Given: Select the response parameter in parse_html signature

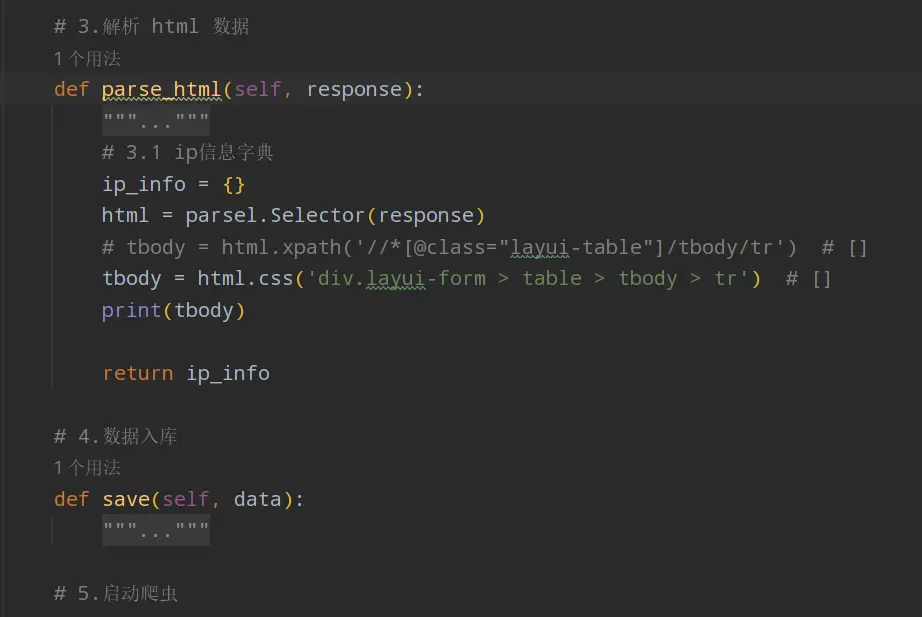Looking at the screenshot, I should click(354, 90).
